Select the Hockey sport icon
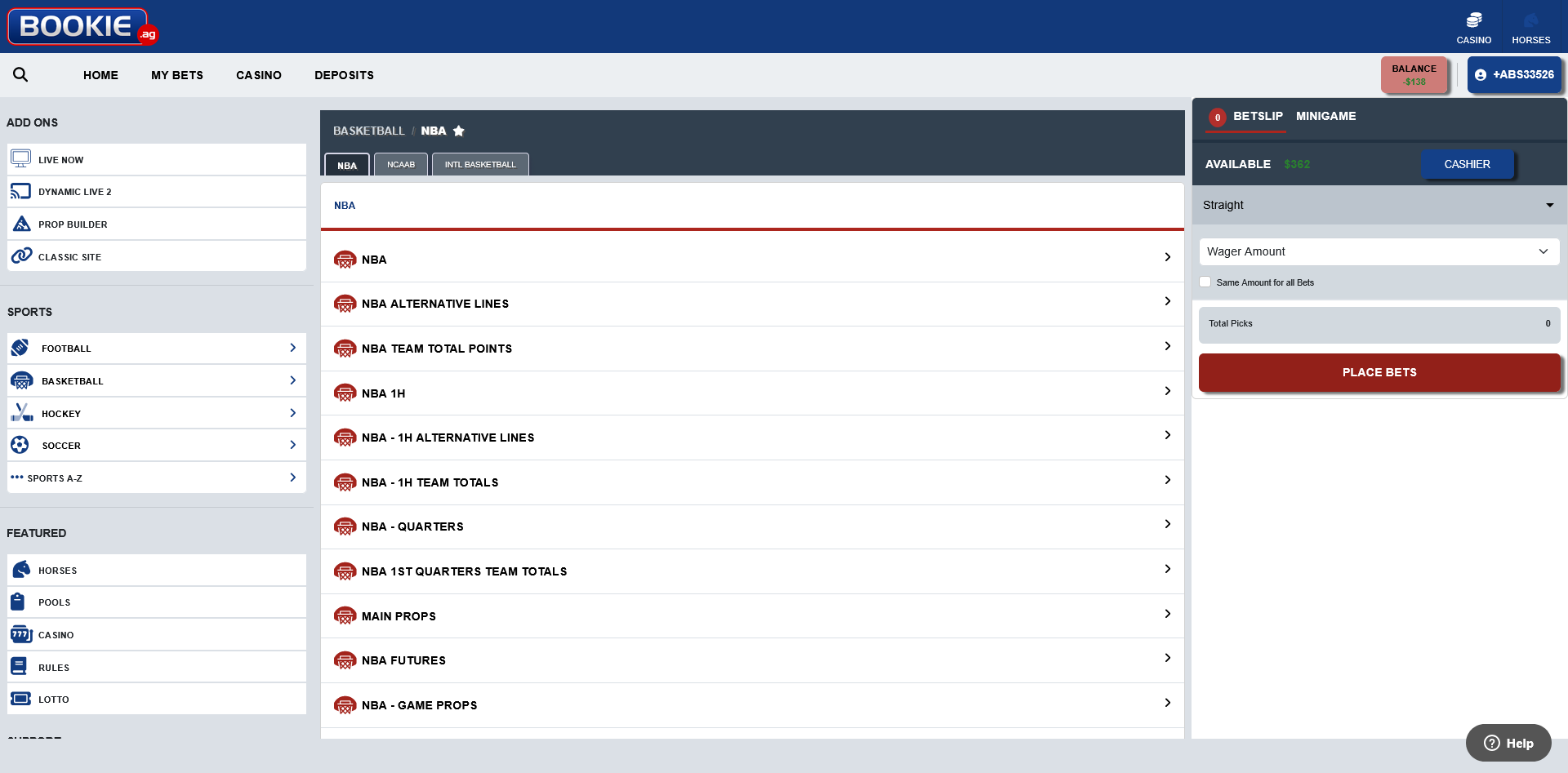The image size is (1568, 773). coord(20,411)
